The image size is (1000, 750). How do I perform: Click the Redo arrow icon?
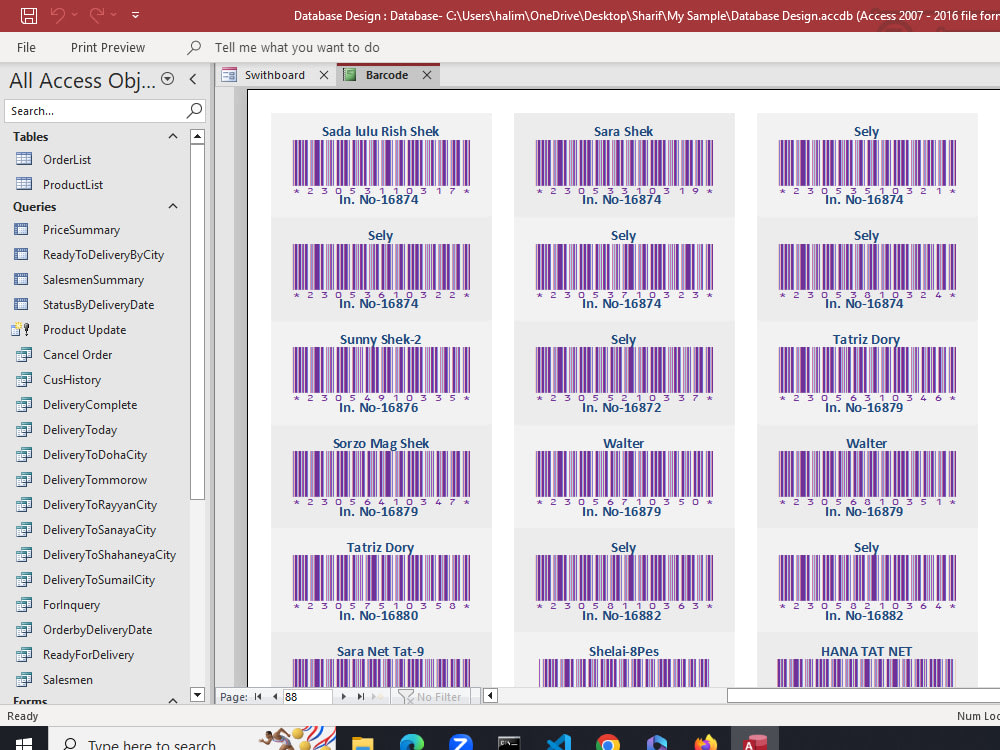point(97,15)
